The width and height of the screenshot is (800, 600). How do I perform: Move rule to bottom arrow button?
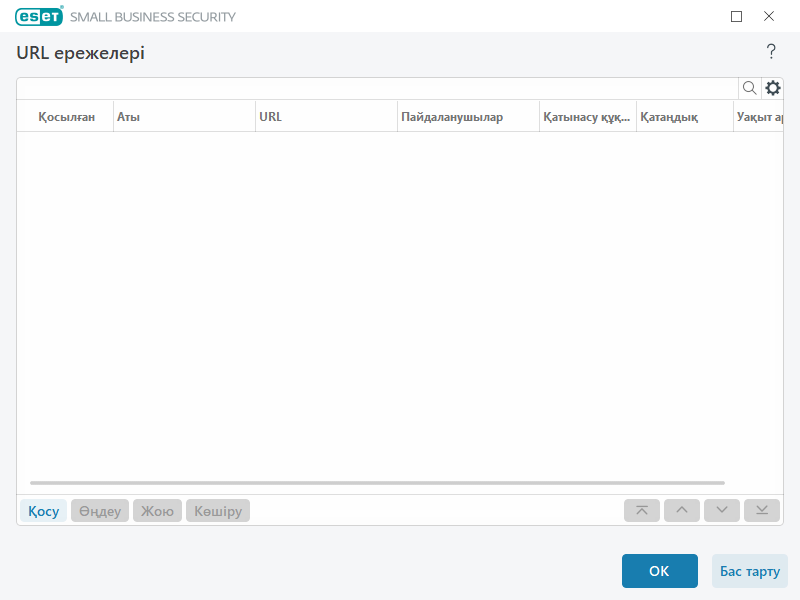[x=762, y=510]
